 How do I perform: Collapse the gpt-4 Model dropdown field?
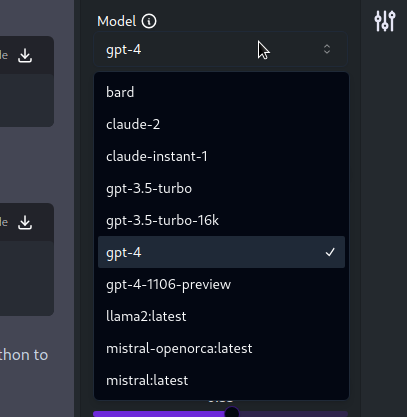pos(221,49)
